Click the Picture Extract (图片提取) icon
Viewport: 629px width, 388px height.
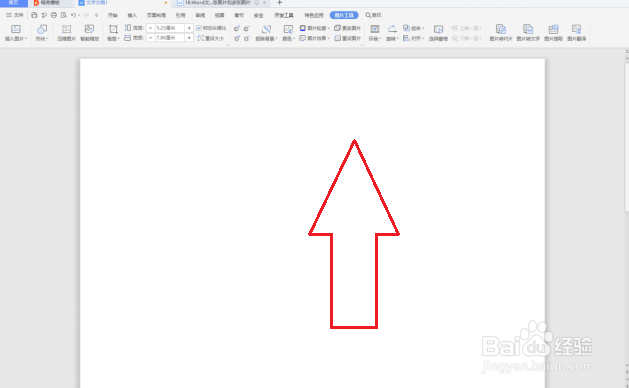[554, 29]
